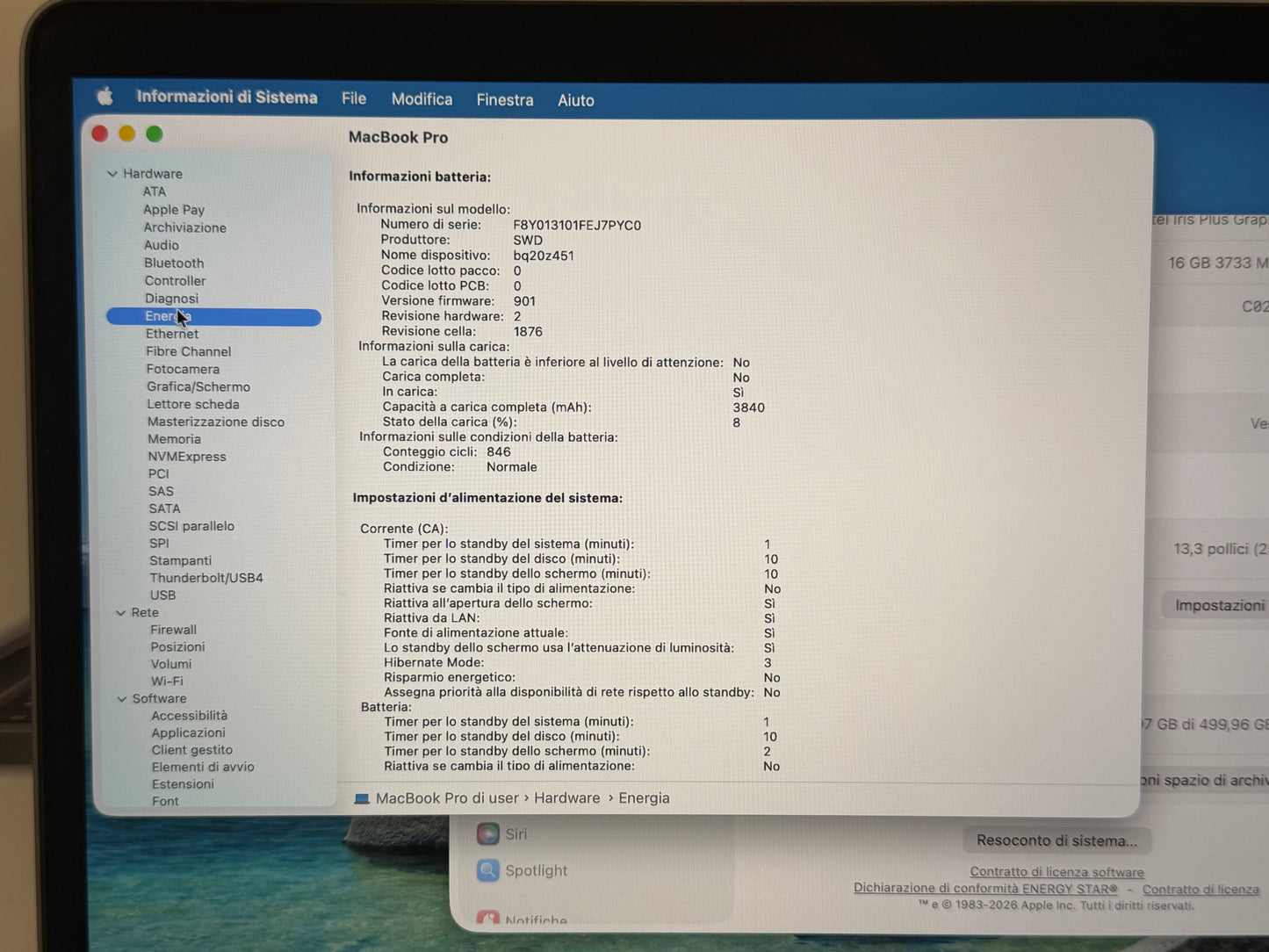Open the Modifica menu
The width and height of the screenshot is (1269, 952).
pos(422,99)
